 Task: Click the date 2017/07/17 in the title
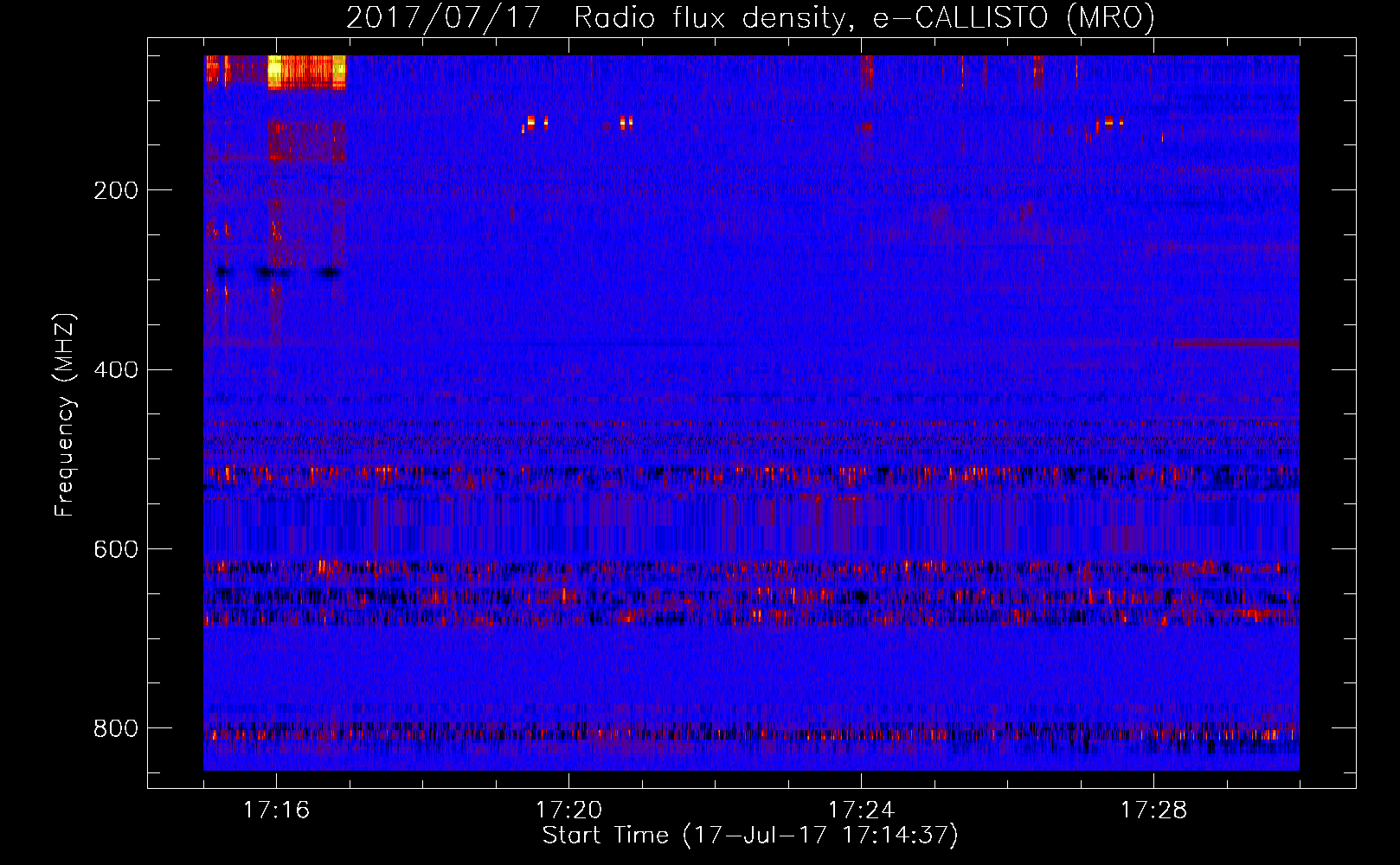click(x=444, y=17)
